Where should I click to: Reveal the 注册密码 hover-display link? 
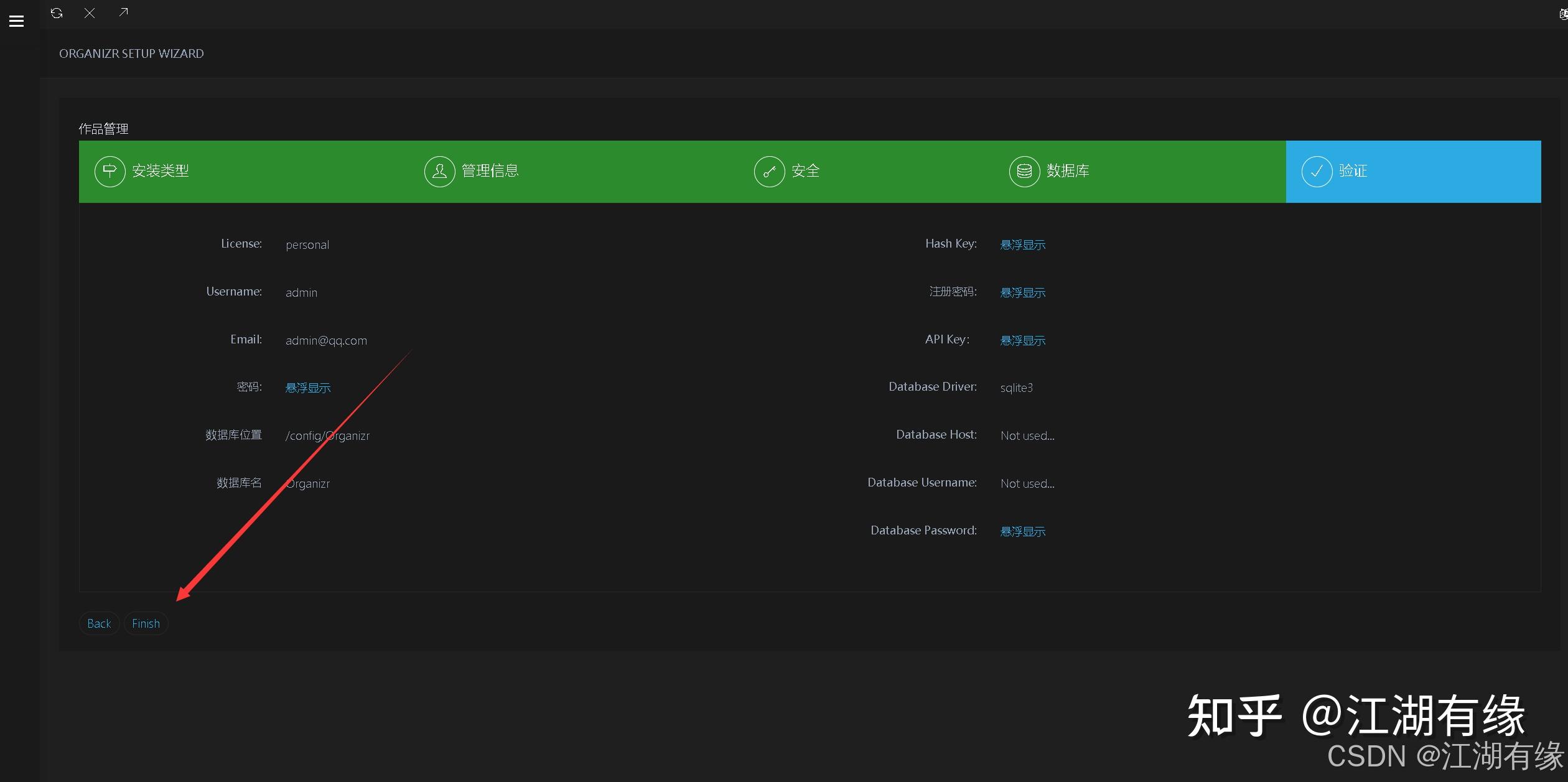[1022, 293]
